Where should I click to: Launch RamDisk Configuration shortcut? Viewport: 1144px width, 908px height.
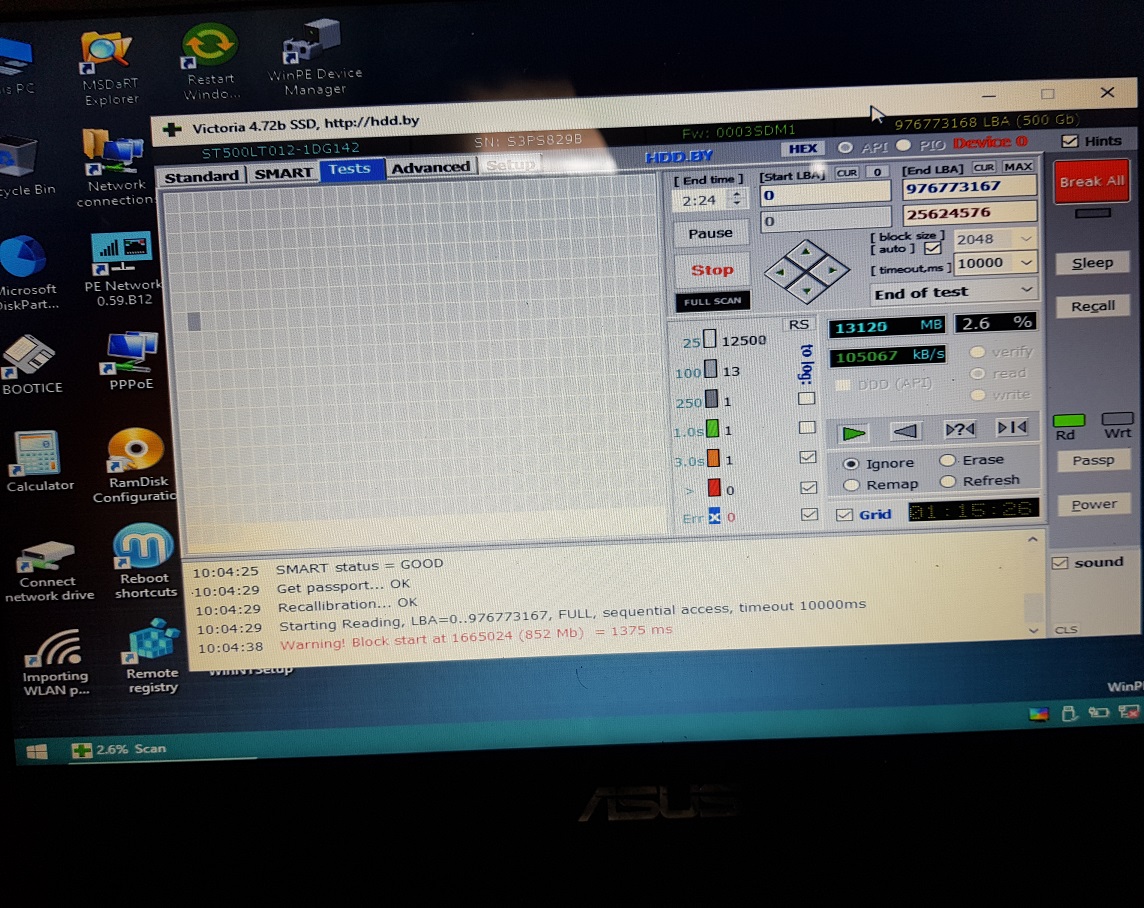point(135,466)
